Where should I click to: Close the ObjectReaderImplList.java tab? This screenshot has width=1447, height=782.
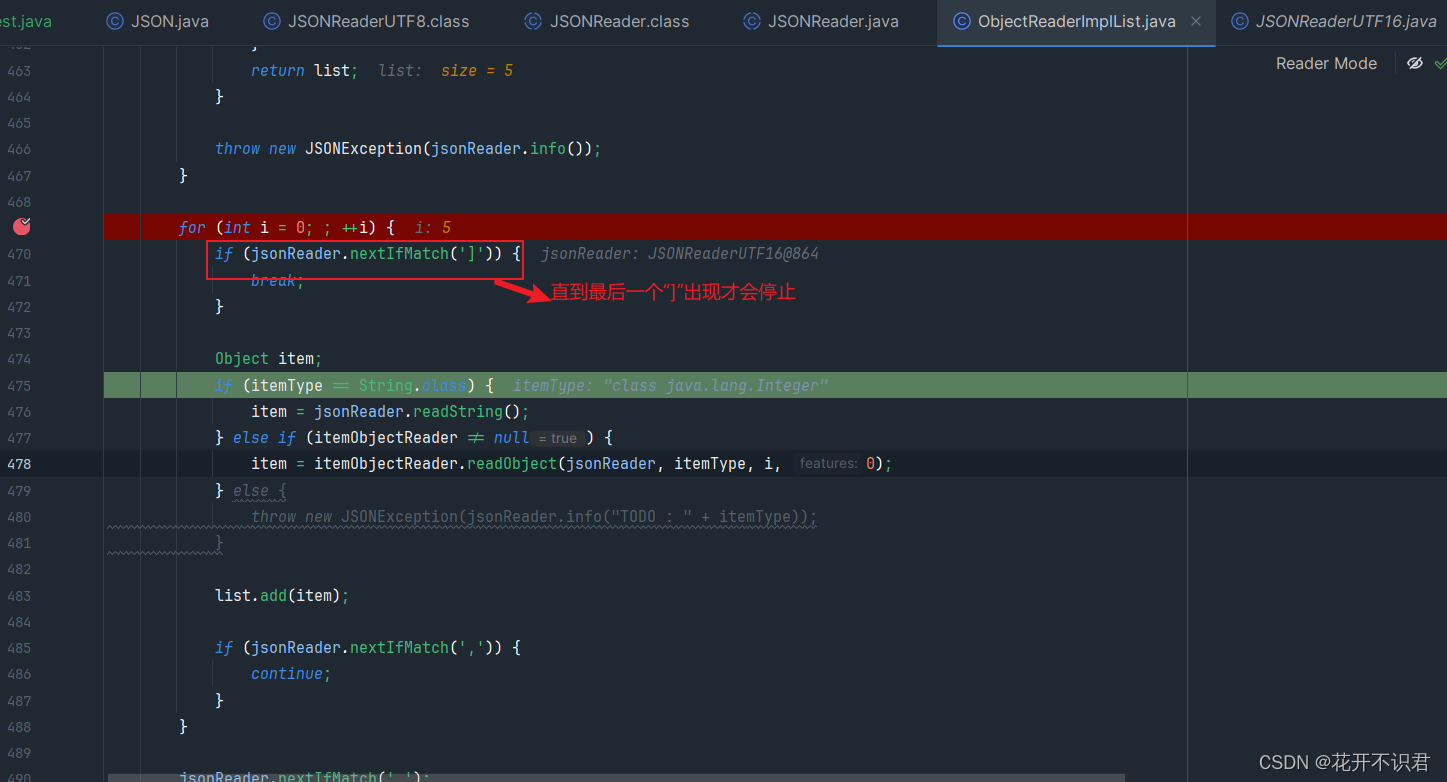(1195, 20)
